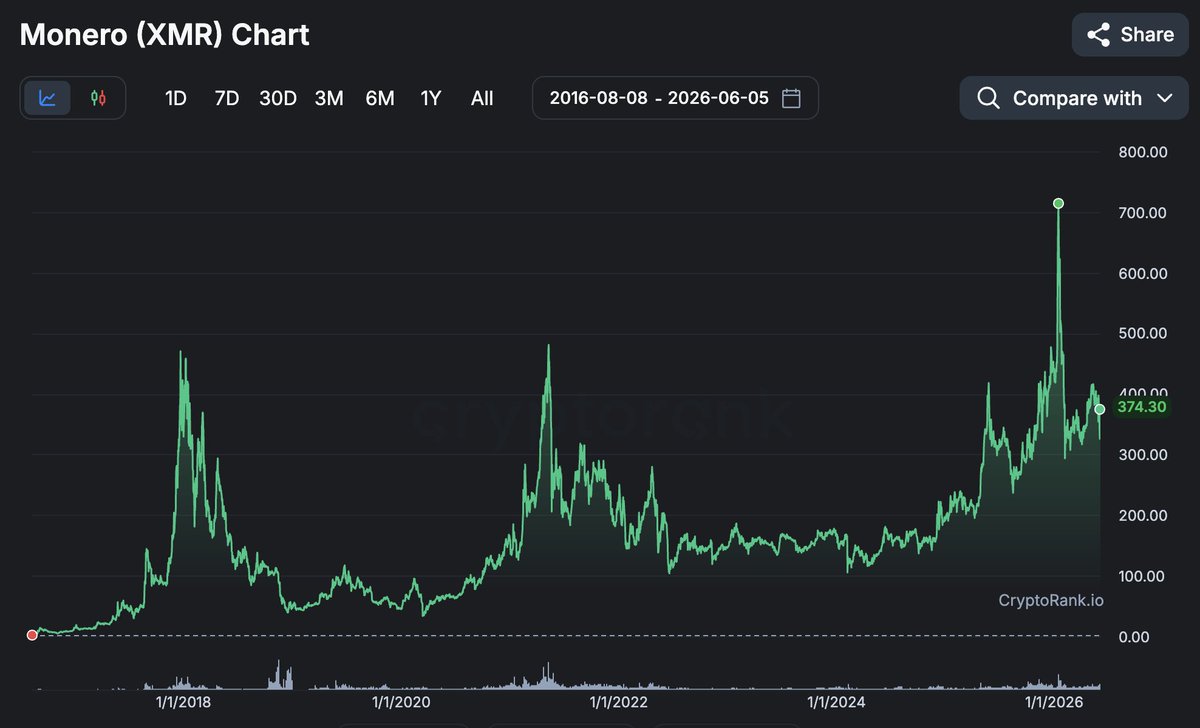Click the magnifier icon in Compare with
This screenshot has width=1200, height=728.
tap(988, 98)
